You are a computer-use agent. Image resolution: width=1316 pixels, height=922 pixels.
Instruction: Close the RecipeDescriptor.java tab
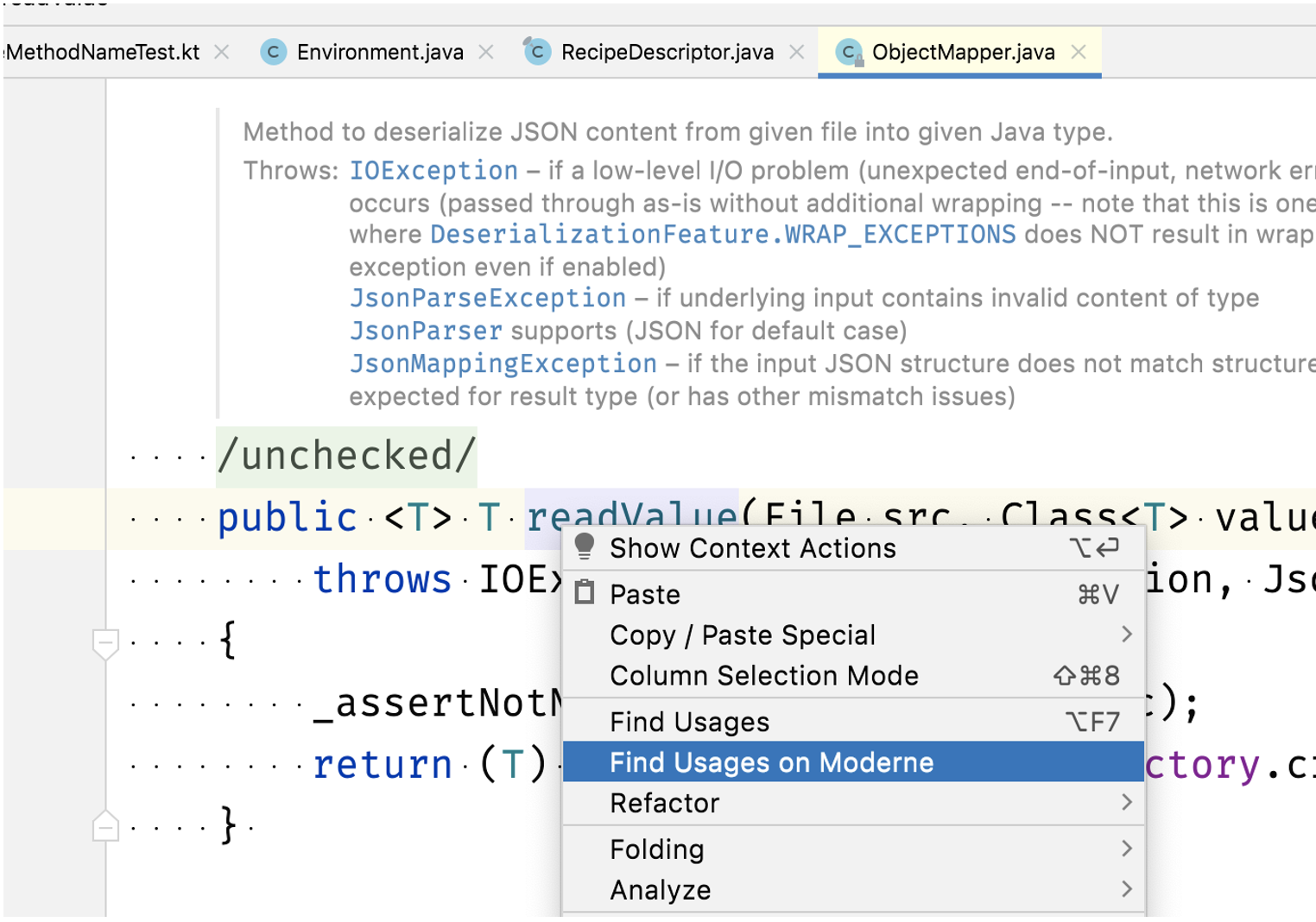[x=797, y=53]
